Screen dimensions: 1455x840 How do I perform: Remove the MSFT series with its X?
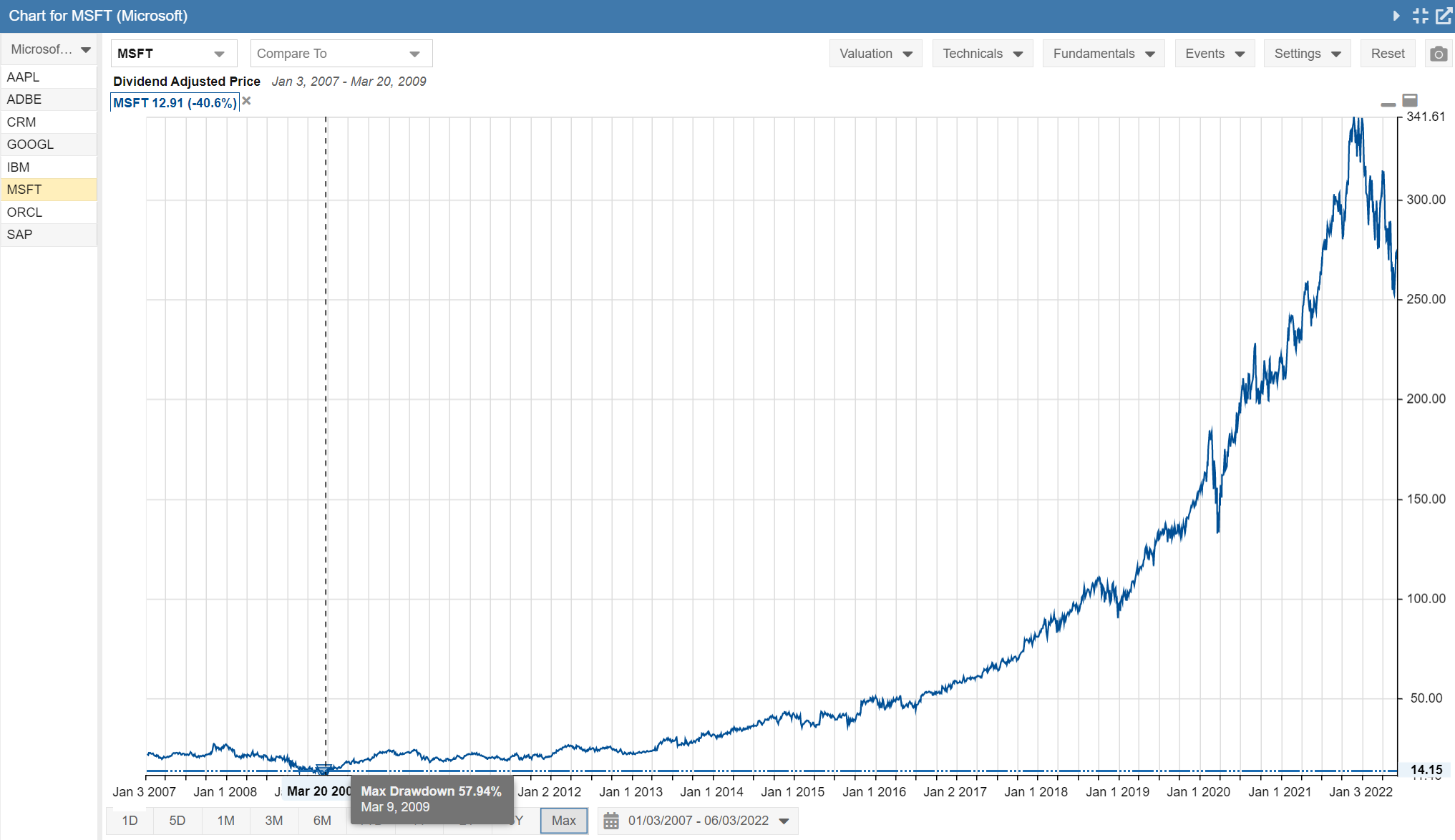246,101
